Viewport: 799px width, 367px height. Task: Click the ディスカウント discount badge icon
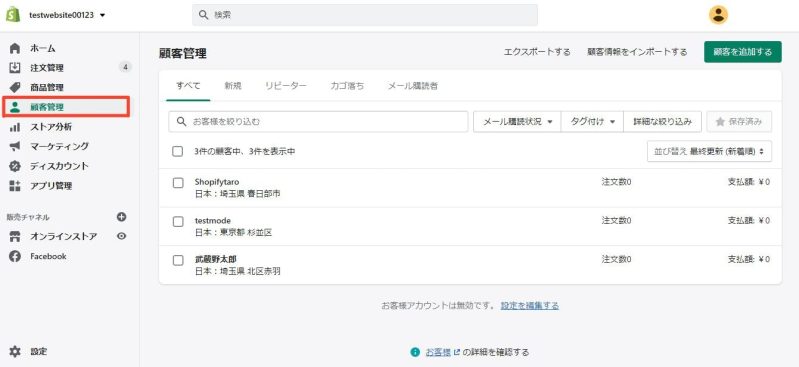15,166
